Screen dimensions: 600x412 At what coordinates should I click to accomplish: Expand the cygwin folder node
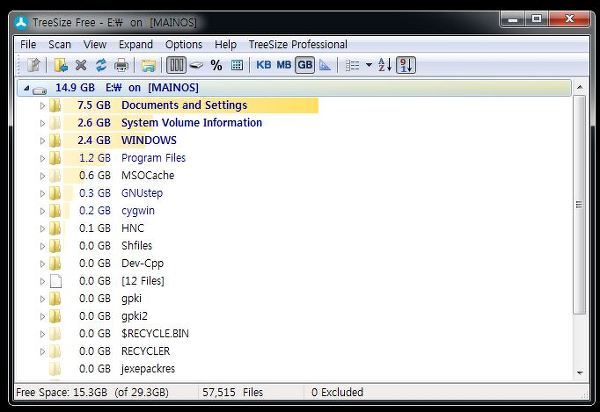pos(42,211)
